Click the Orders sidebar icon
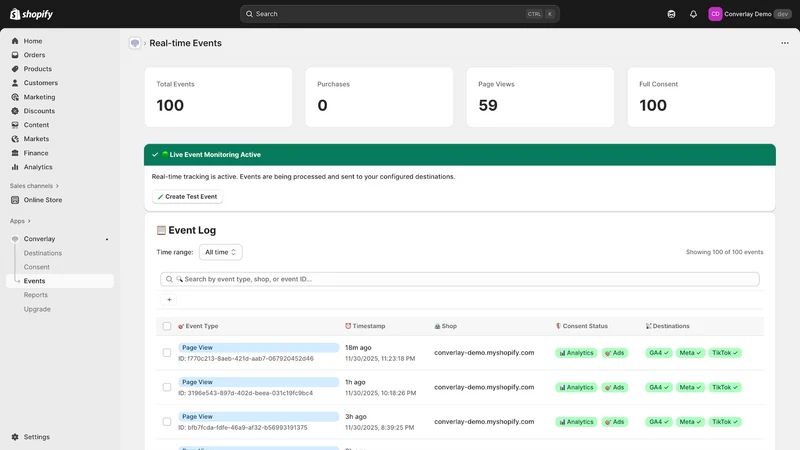The width and height of the screenshot is (800, 450). 15,55
